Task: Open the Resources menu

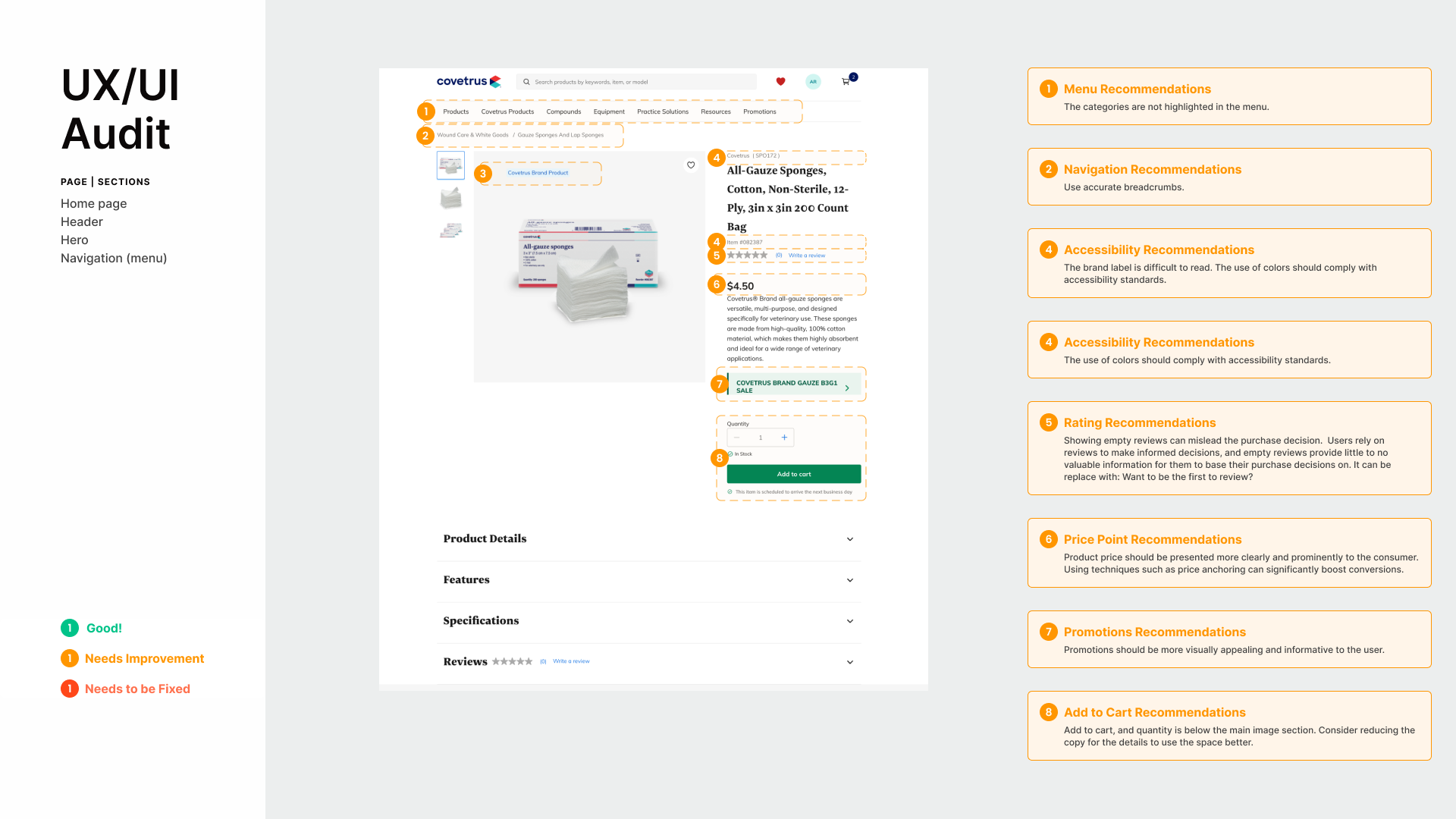Action: tap(716, 111)
